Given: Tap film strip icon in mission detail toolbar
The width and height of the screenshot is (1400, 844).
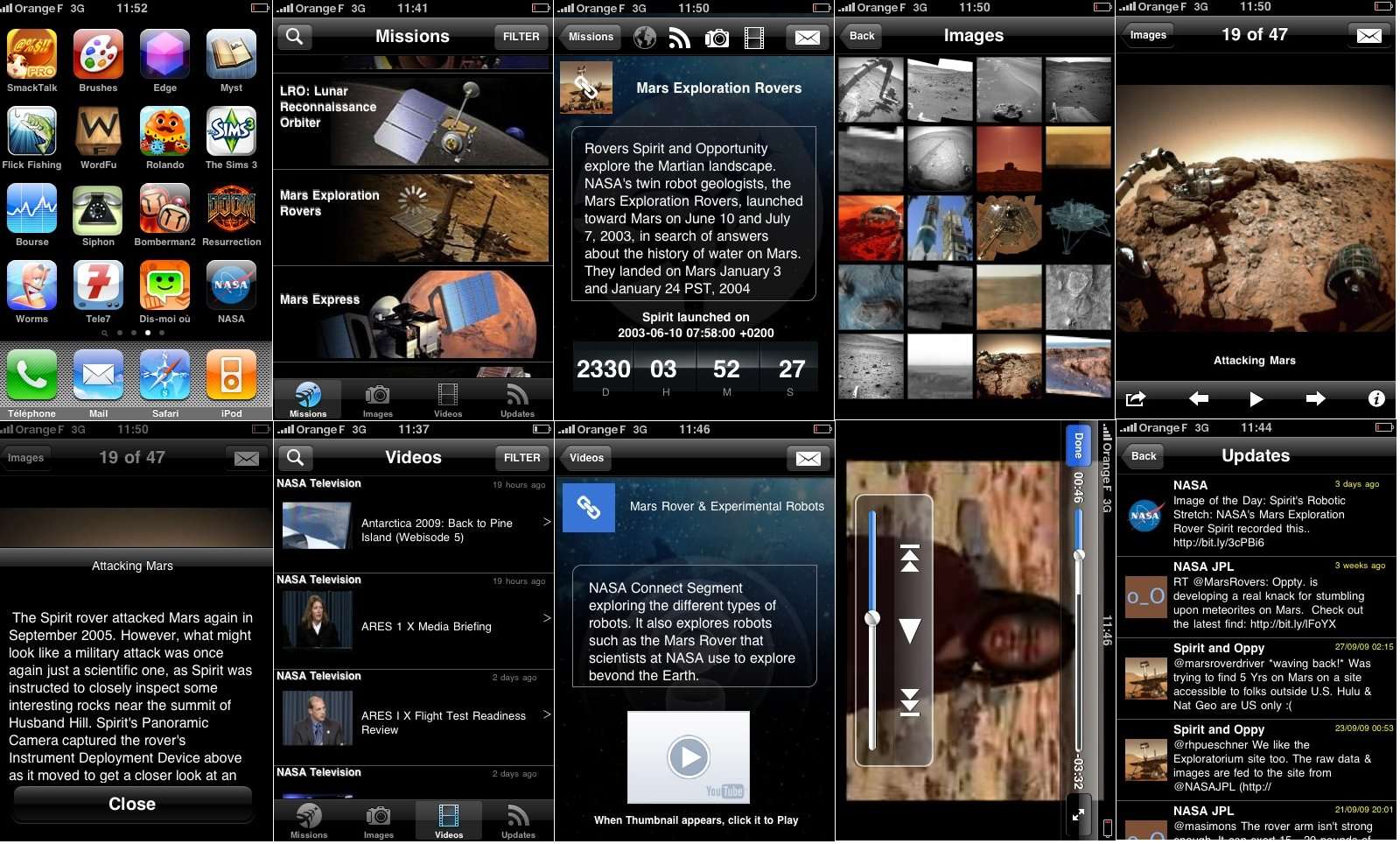Looking at the screenshot, I should click(x=753, y=38).
